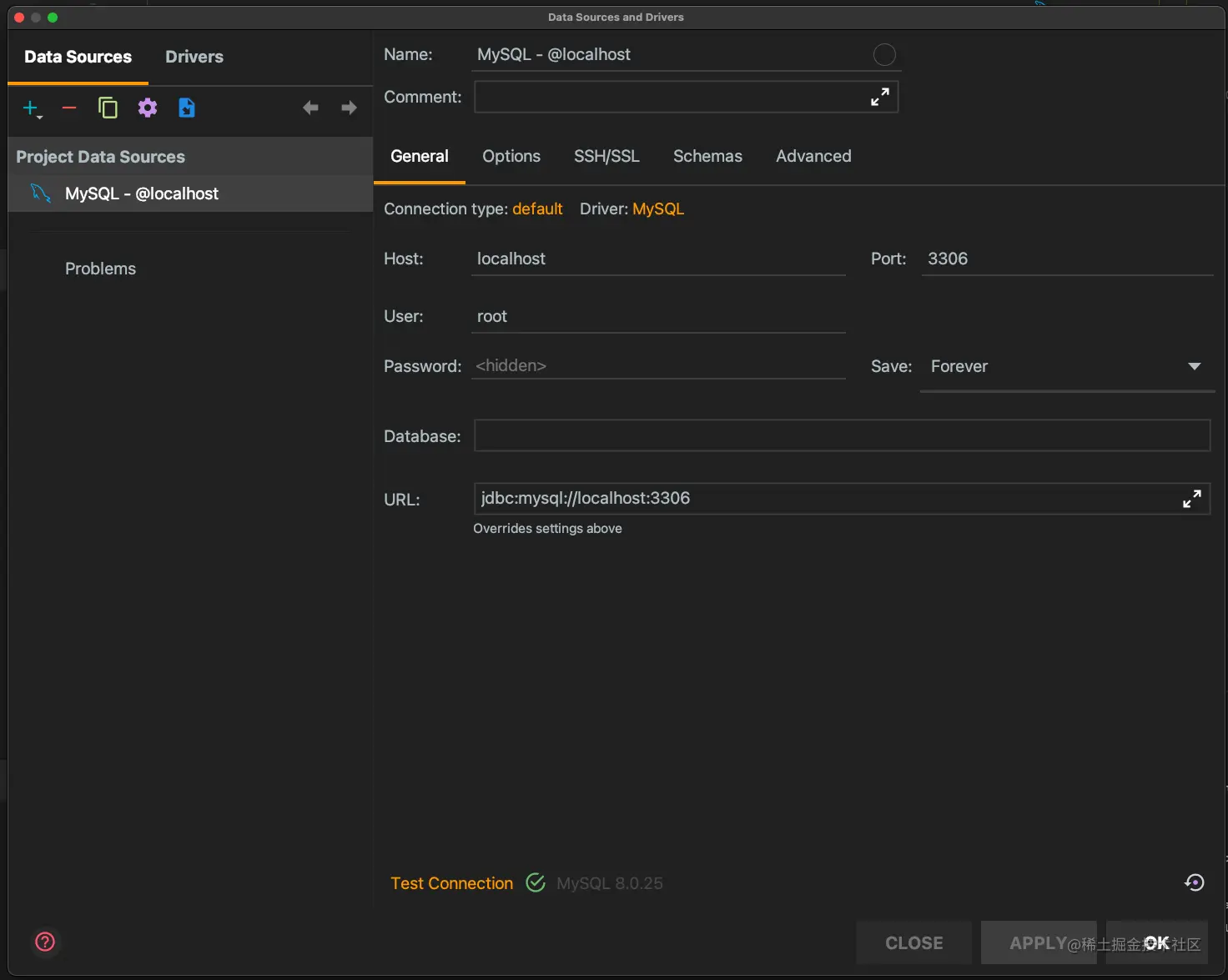Open the Options tab
Viewport: 1228px width, 980px height.
(x=511, y=156)
